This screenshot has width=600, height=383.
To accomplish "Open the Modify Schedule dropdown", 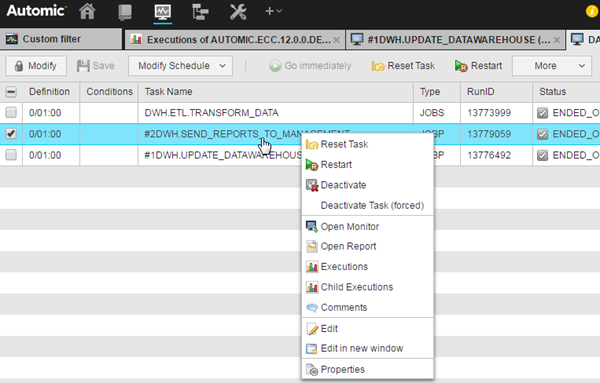I will pyautogui.click(x=180, y=66).
